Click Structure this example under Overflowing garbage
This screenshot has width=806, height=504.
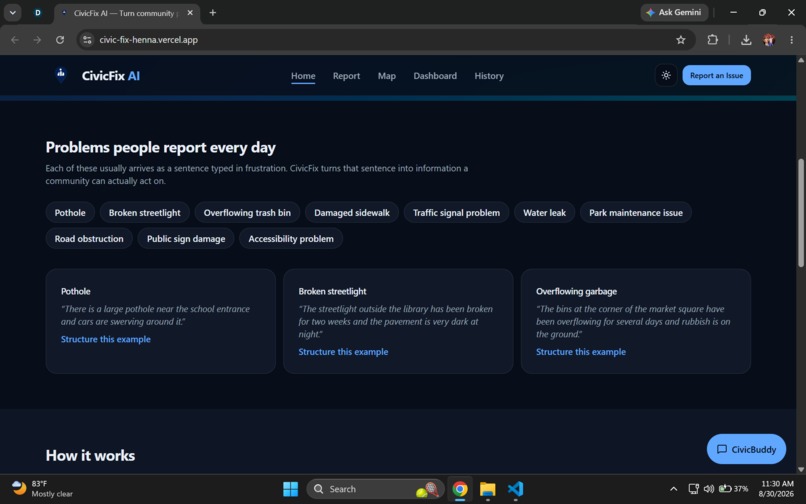(581, 352)
